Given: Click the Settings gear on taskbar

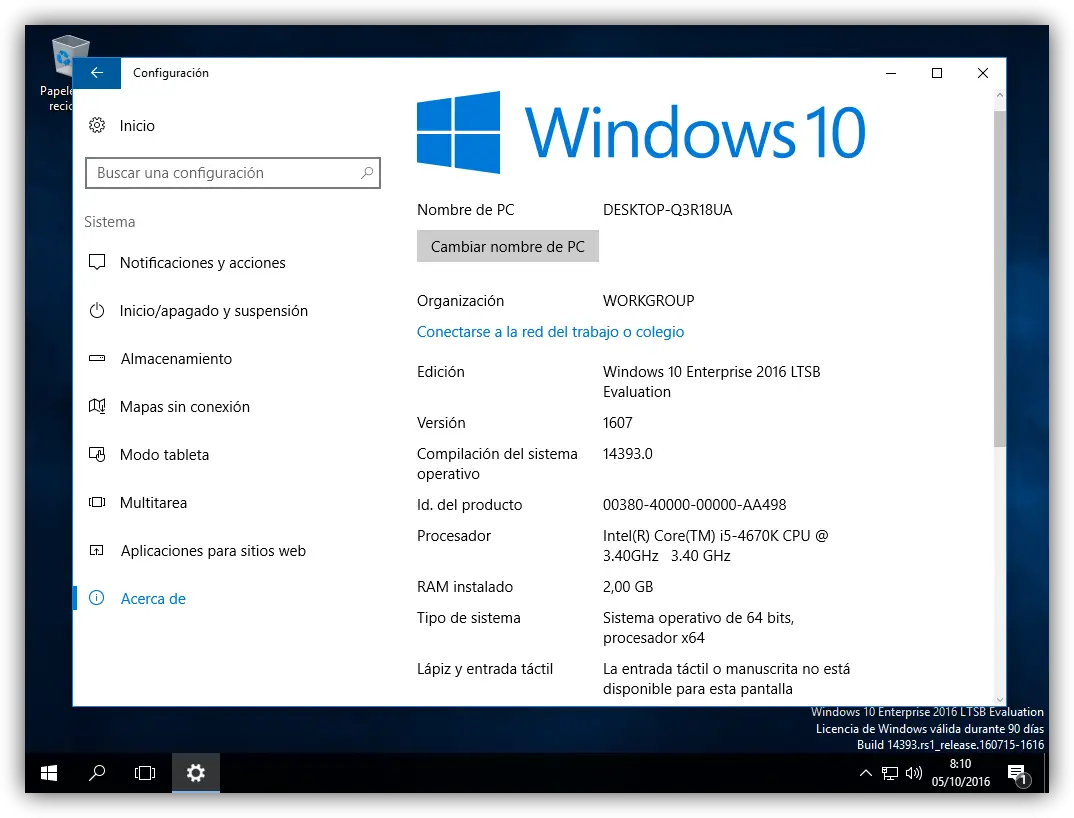Looking at the screenshot, I should pyautogui.click(x=196, y=773).
